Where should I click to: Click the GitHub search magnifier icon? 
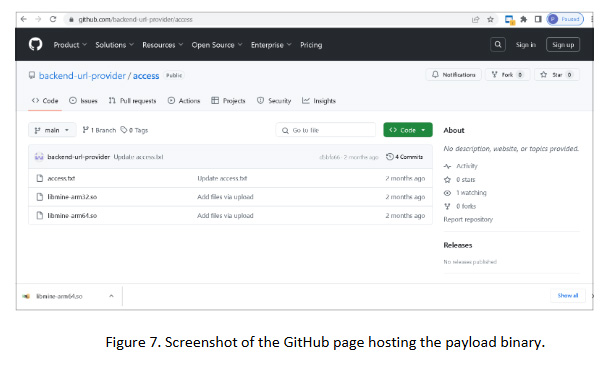pos(498,44)
